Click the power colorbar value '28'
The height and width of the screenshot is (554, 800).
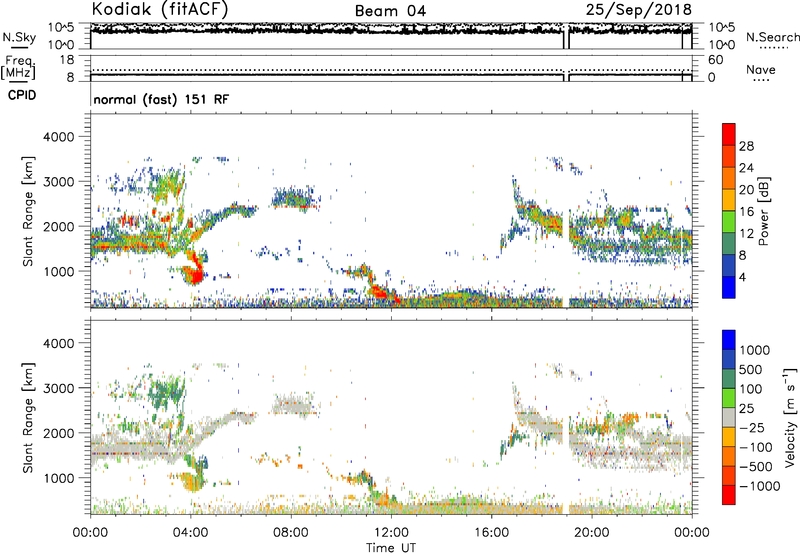(x=746, y=146)
